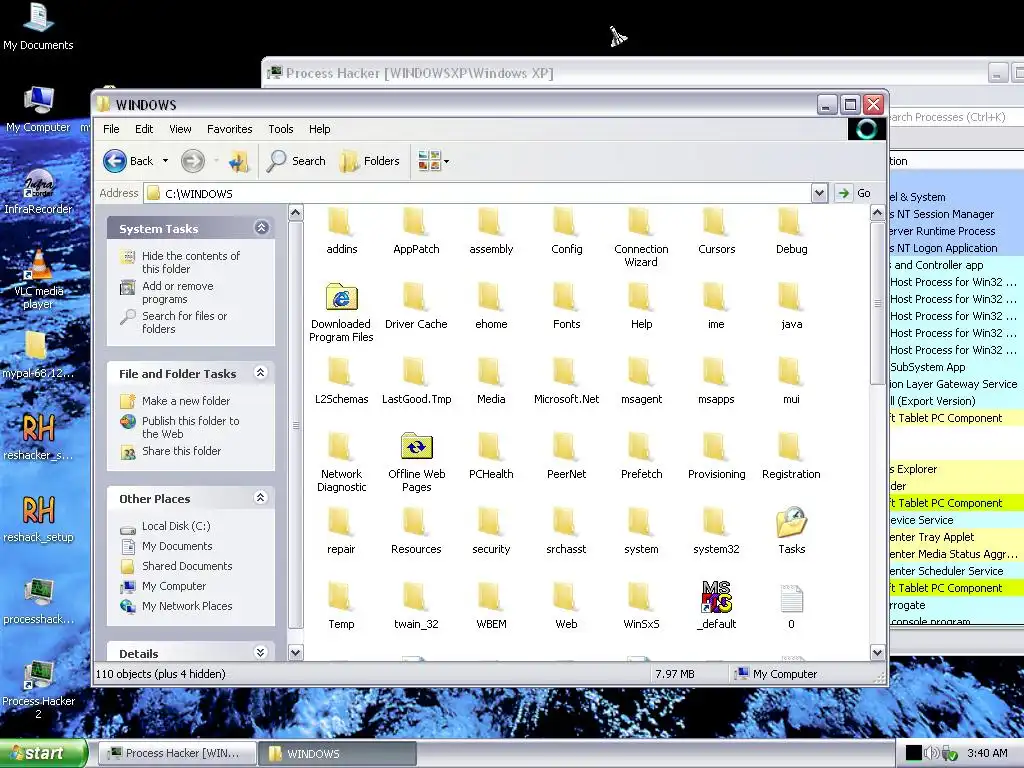Click the Start button
Viewport: 1024px width, 768px height.
[x=43, y=753]
